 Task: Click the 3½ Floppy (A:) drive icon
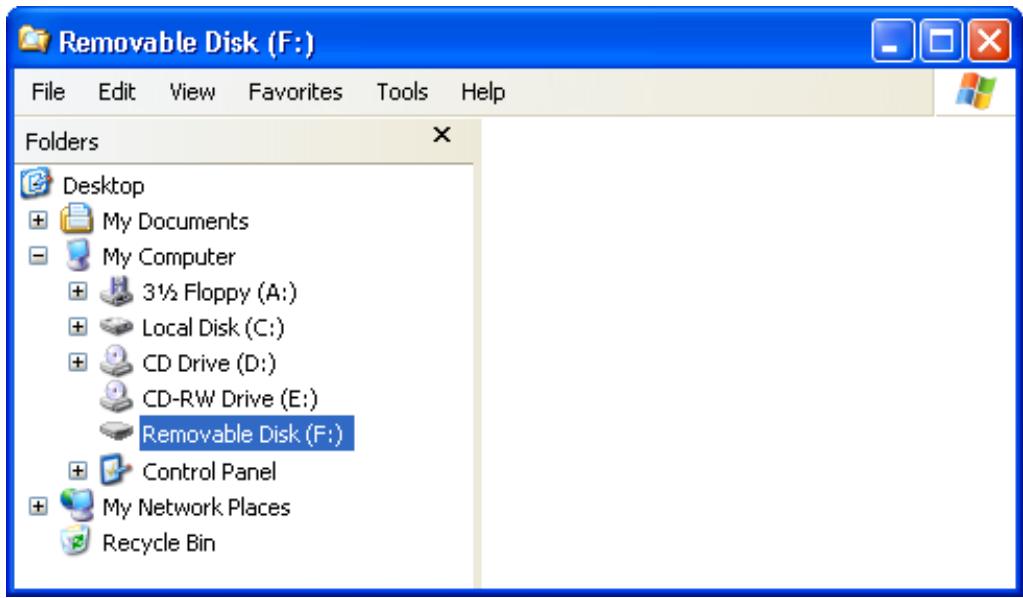point(118,292)
